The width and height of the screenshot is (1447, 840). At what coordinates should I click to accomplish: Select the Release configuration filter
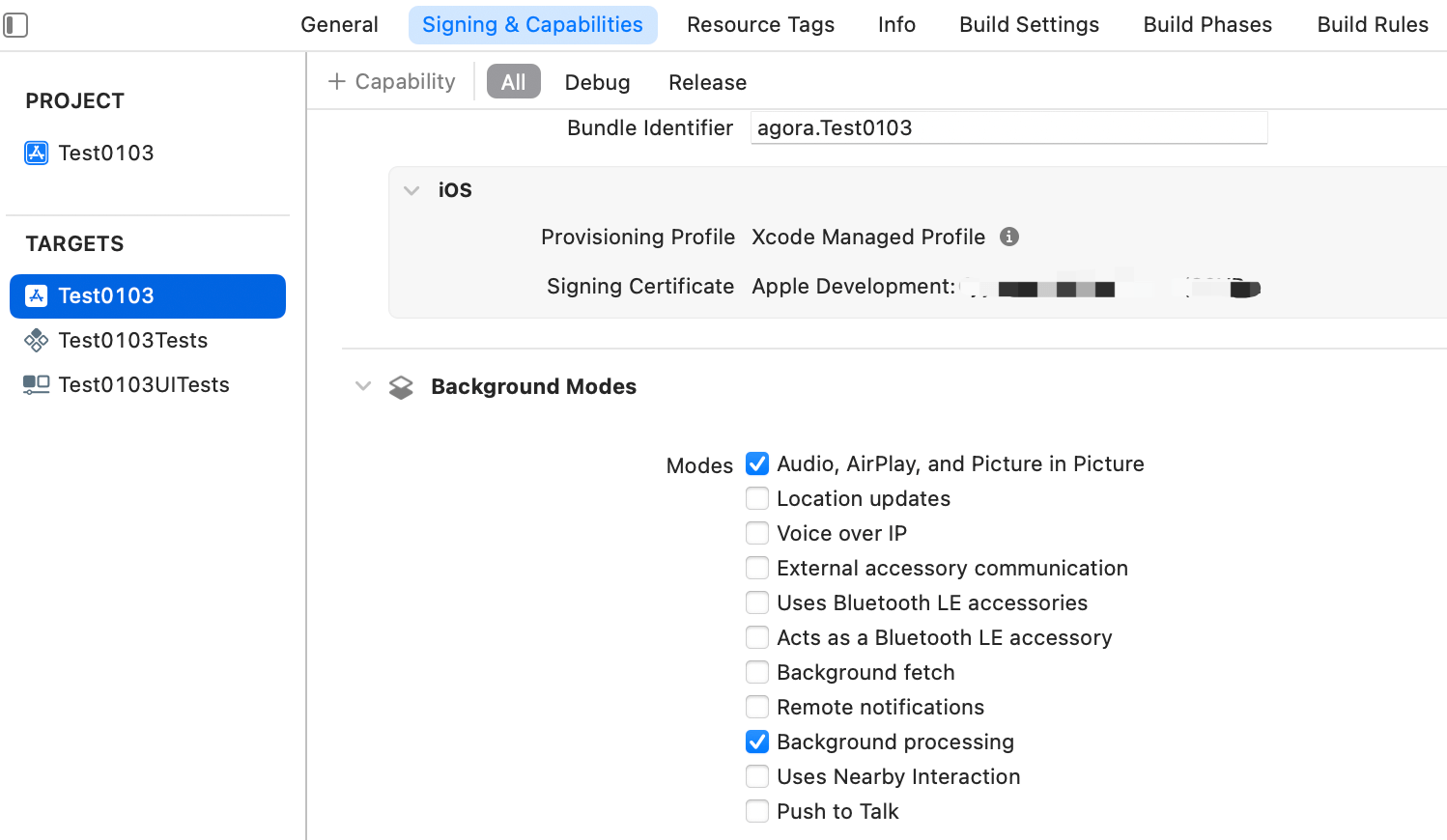pyautogui.click(x=707, y=82)
